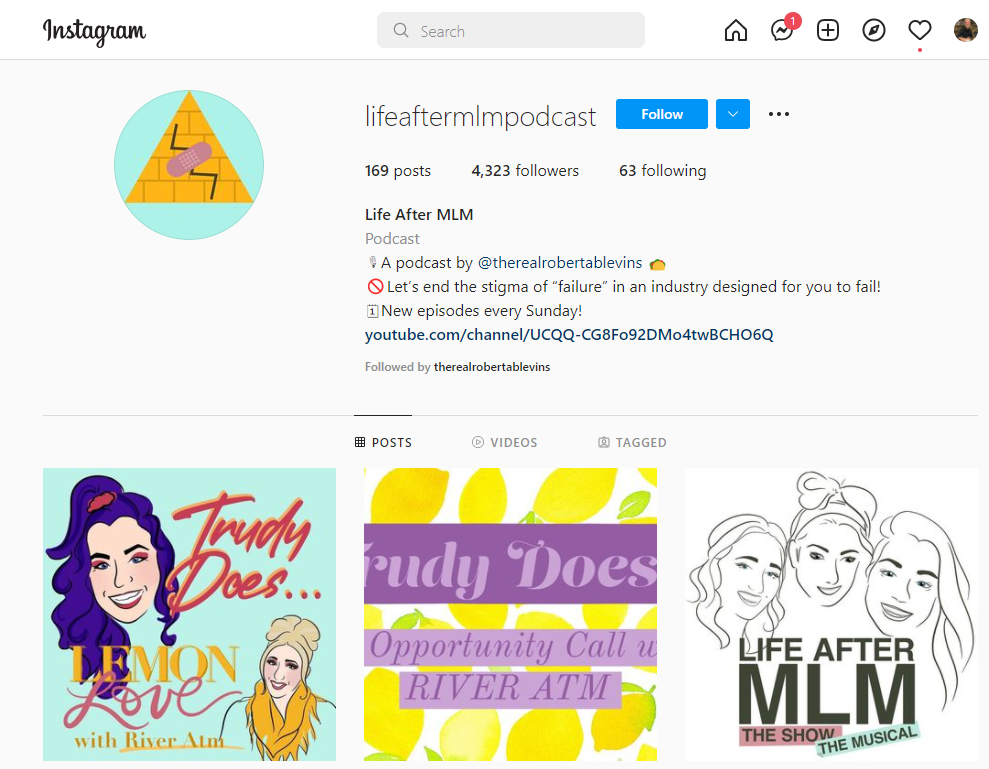Go to the Instagram home feed icon

[x=735, y=30]
